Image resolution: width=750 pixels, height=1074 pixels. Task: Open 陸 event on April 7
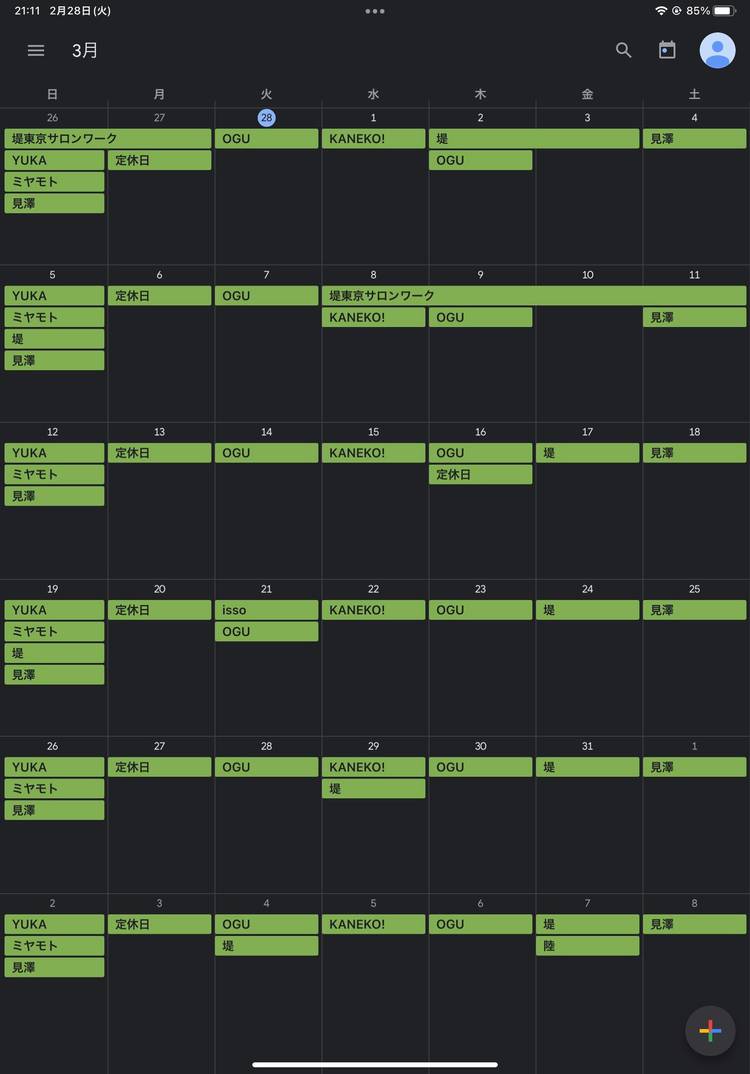[x=588, y=945]
